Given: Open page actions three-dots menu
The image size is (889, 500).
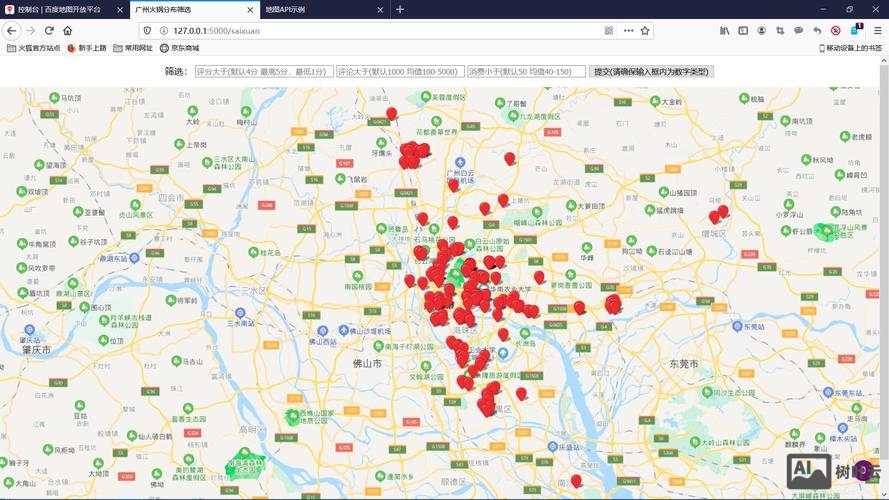Looking at the screenshot, I should 628,31.
